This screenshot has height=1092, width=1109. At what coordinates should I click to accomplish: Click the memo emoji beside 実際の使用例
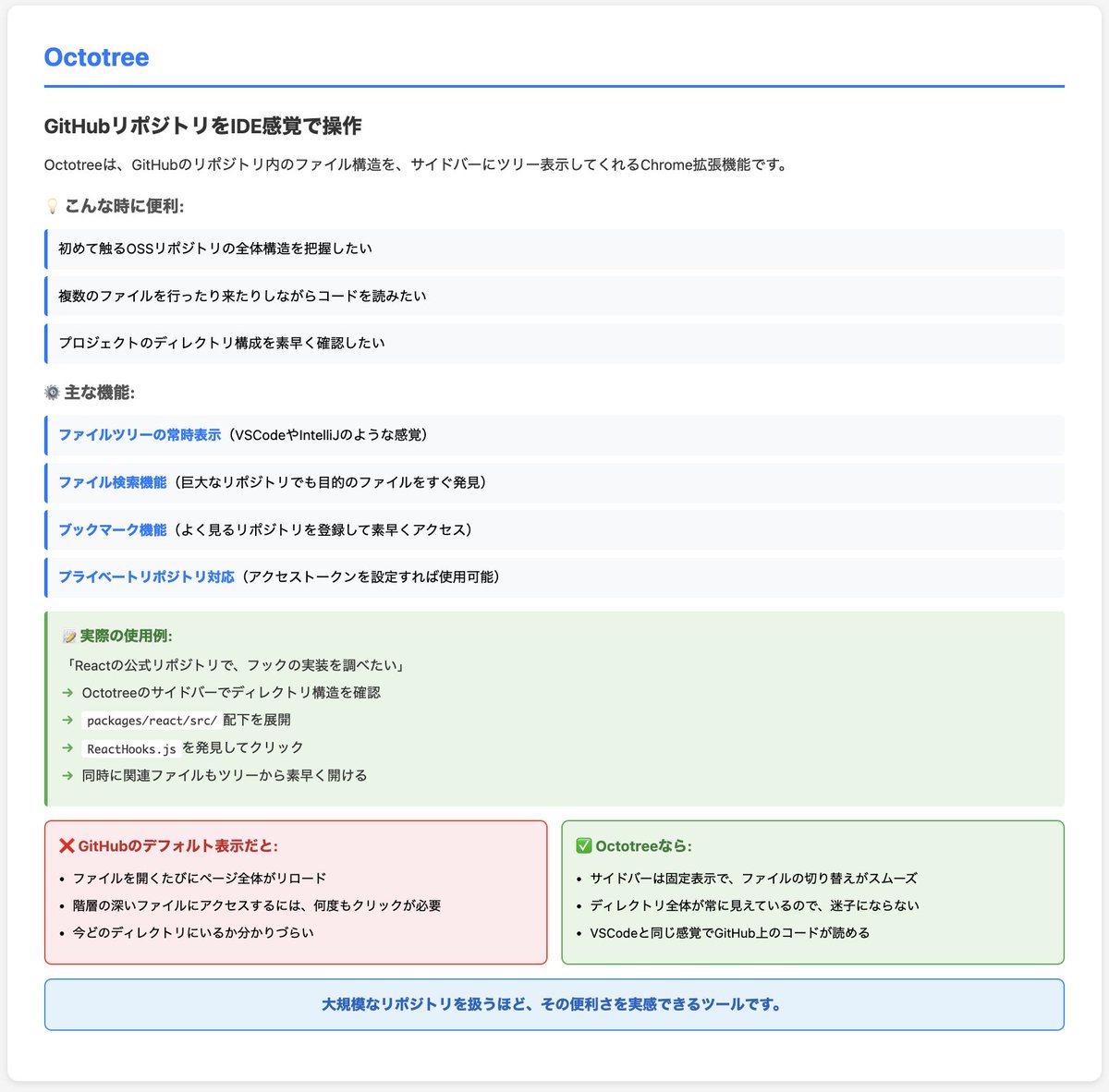click(68, 637)
